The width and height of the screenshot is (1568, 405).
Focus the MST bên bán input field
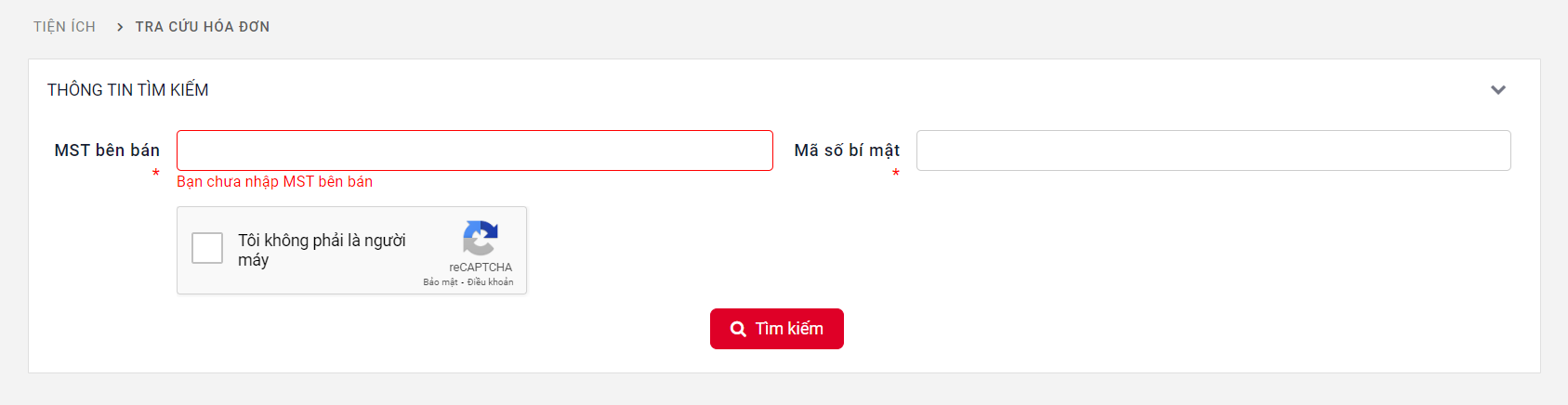coord(474,150)
